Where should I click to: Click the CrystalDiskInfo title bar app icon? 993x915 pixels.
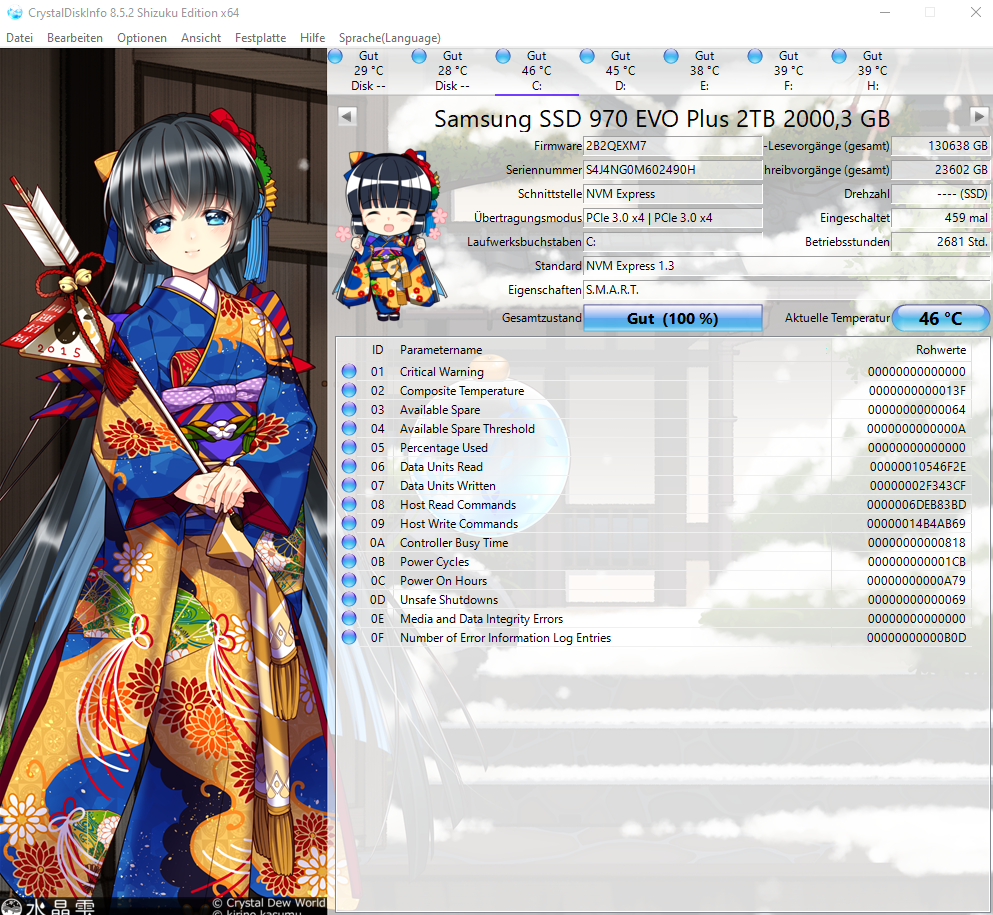pyautogui.click(x=14, y=13)
